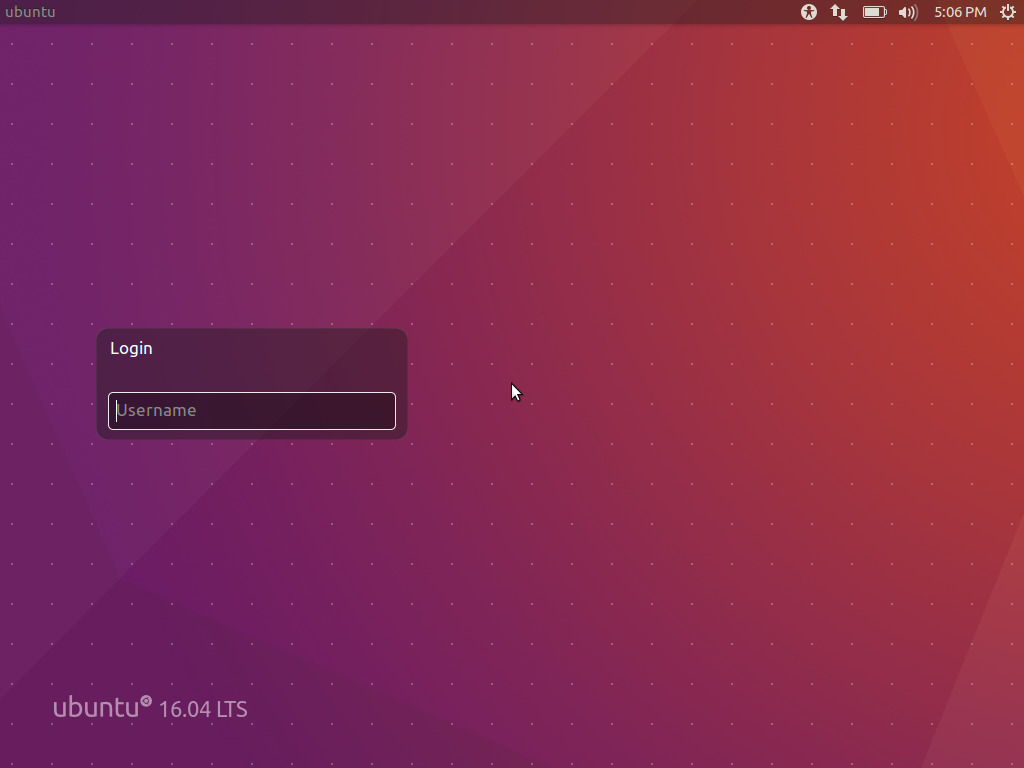Open the network connections indicator
The width and height of the screenshot is (1024, 768).
point(839,12)
